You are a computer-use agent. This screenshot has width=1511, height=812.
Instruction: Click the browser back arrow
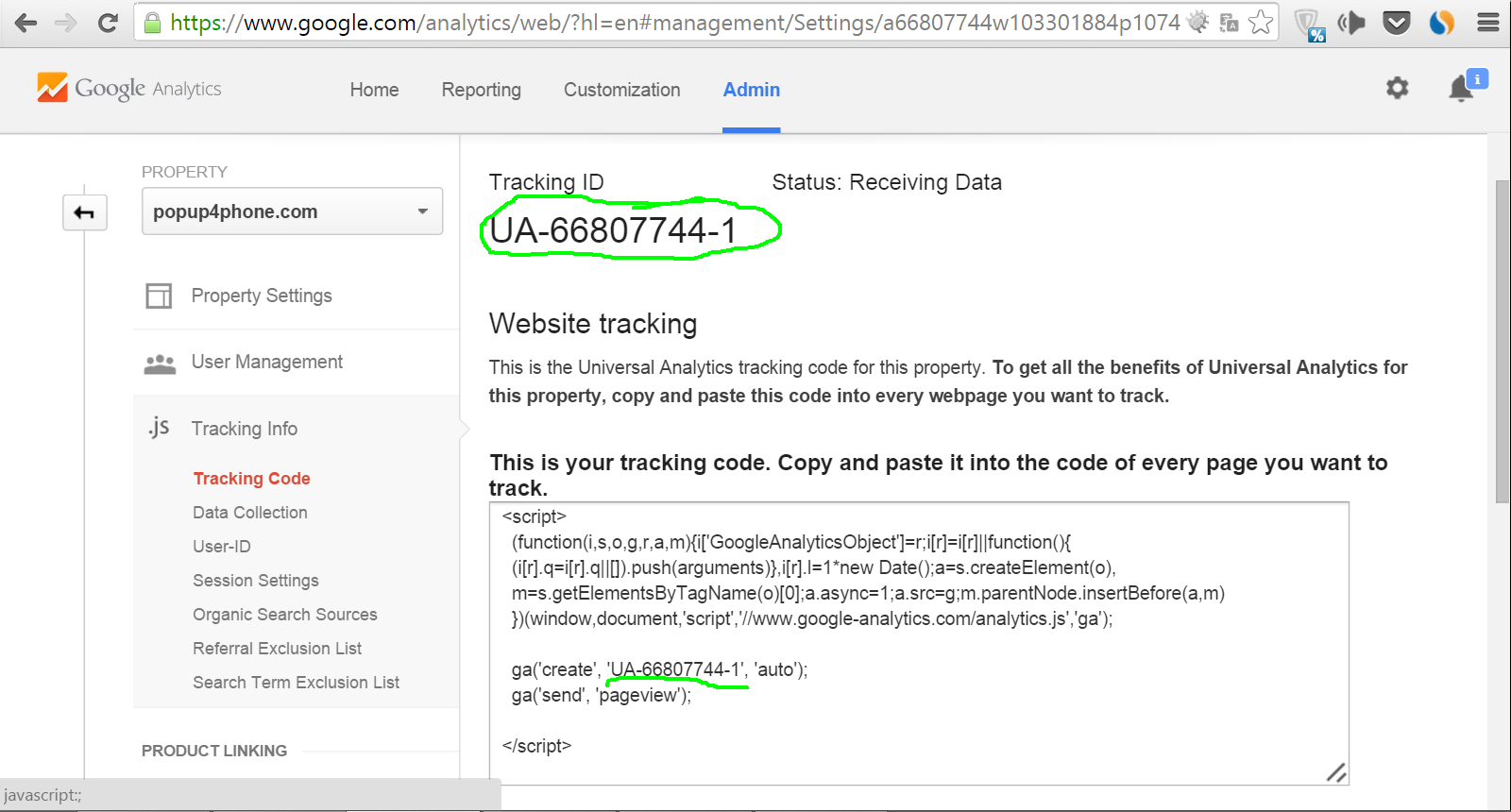click(25, 23)
